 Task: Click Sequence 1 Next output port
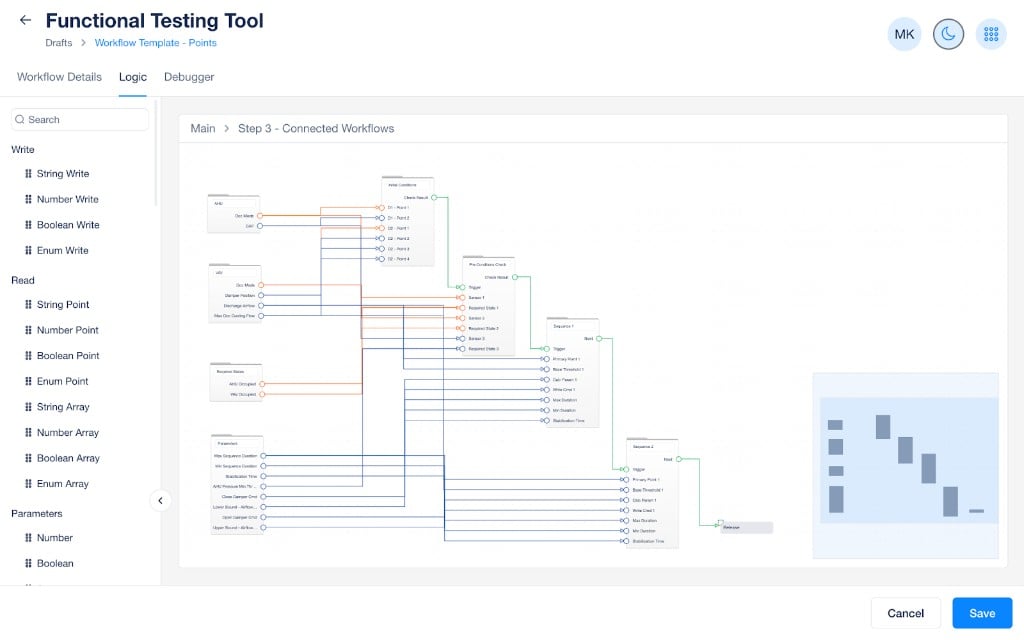click(599, 338)
